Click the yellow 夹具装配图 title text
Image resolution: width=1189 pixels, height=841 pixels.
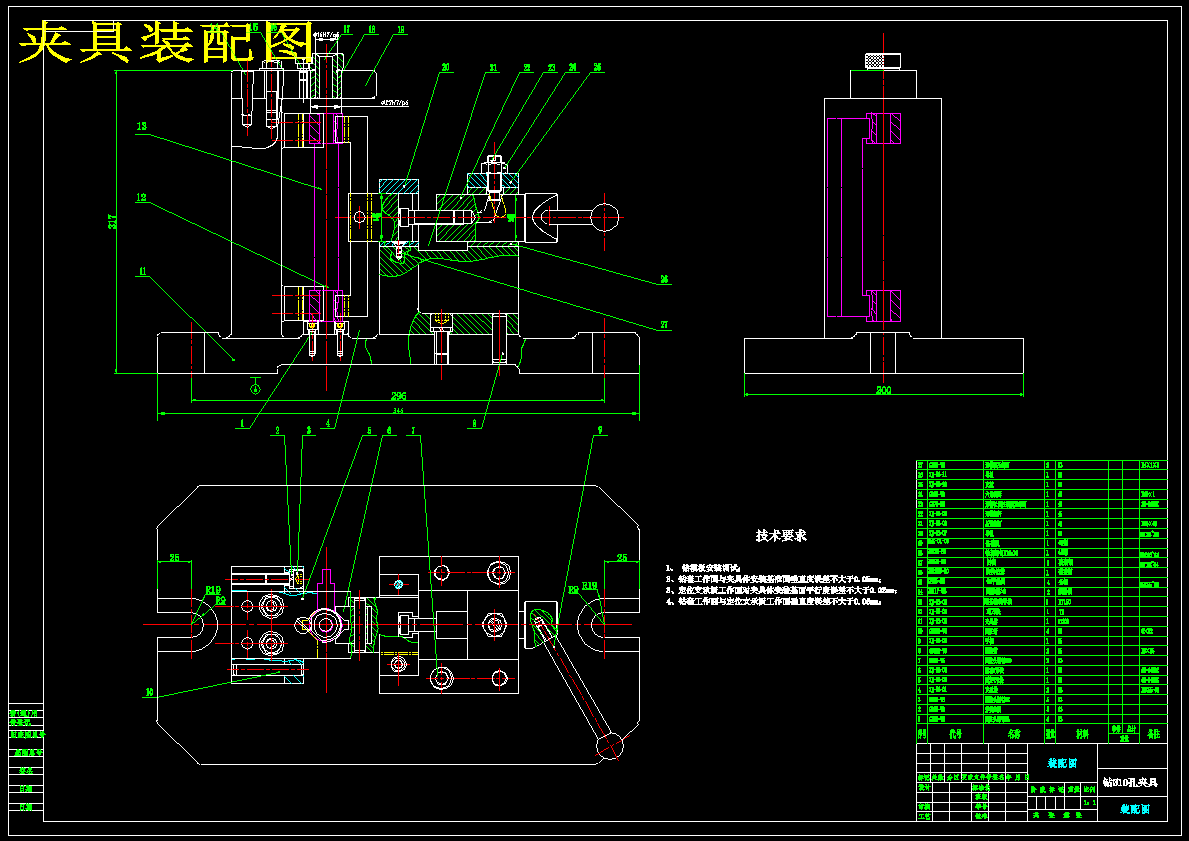pyautogui.click(x=165, y=43)
